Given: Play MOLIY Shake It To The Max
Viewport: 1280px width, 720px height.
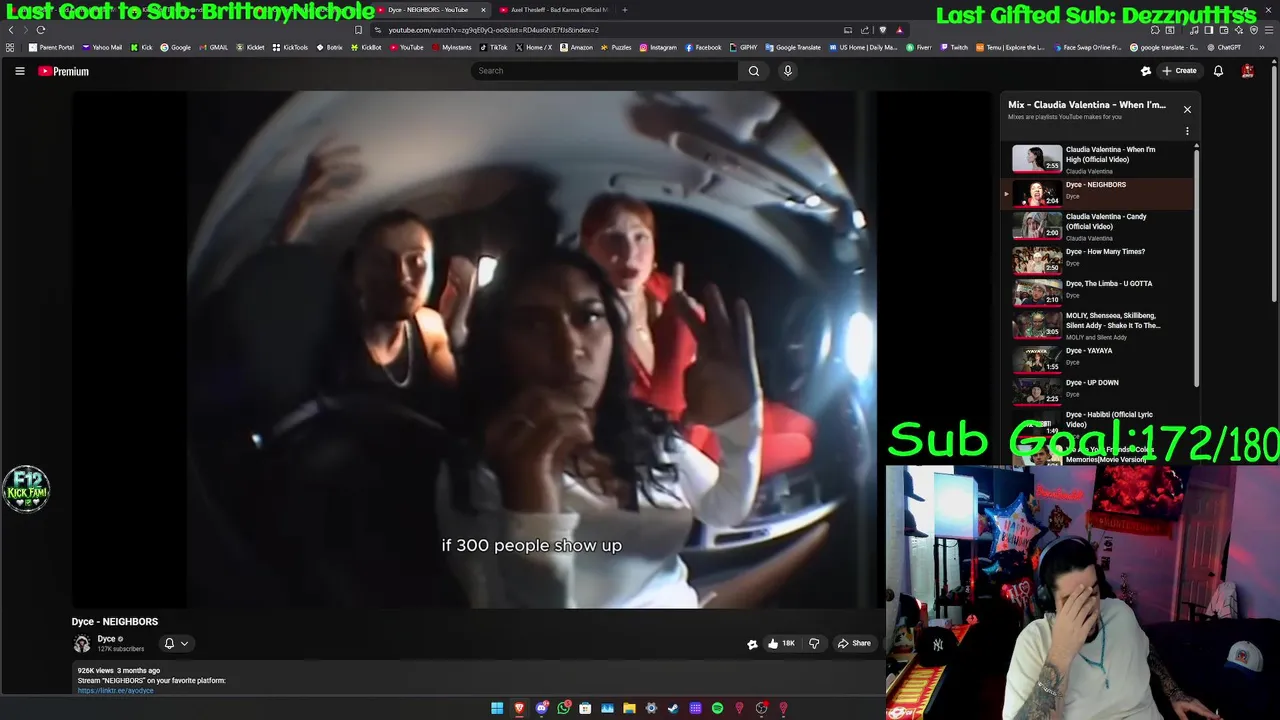Looking at the screenshot, I should 1097,325.
